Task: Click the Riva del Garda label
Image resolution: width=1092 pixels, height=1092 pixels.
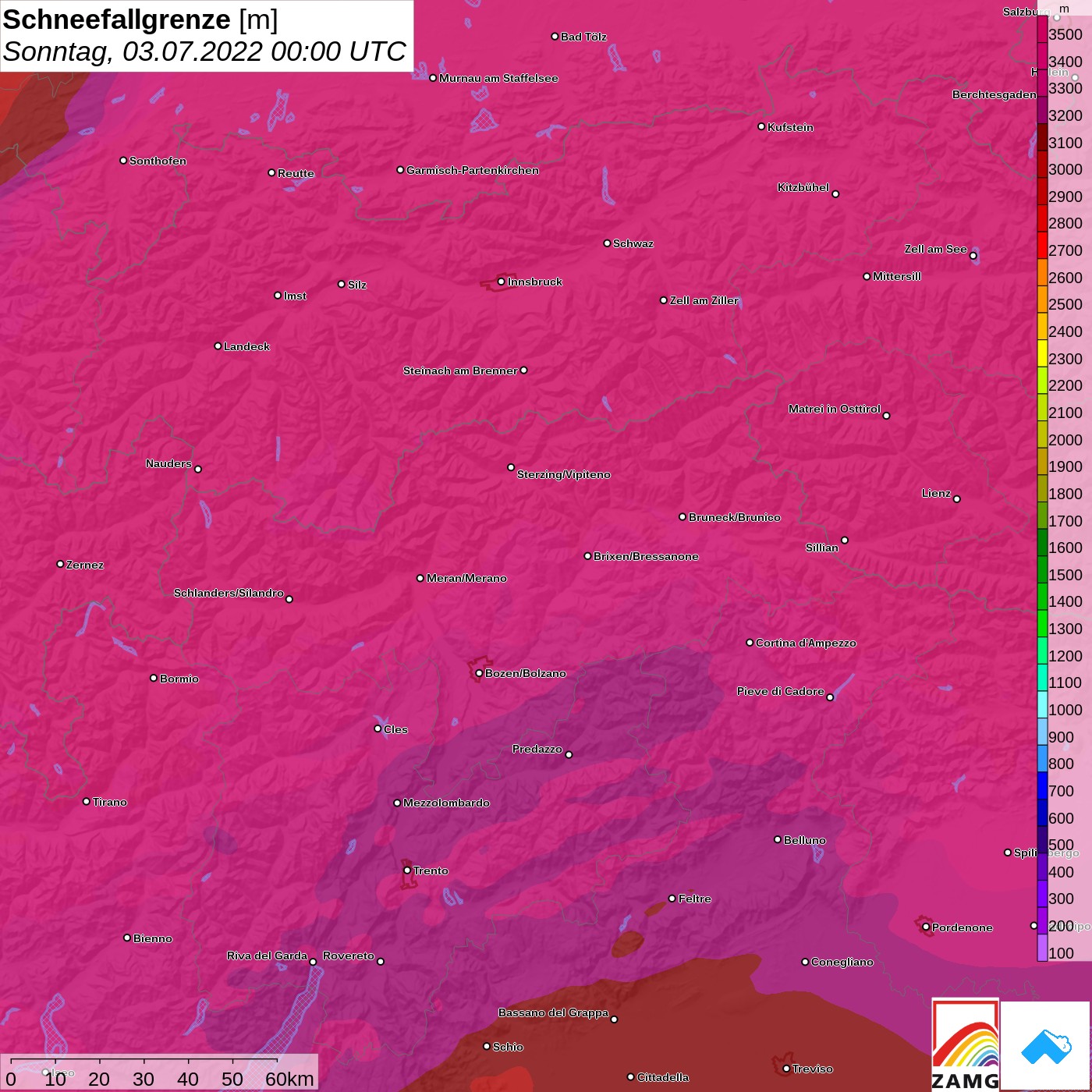Action: [267, 955]
